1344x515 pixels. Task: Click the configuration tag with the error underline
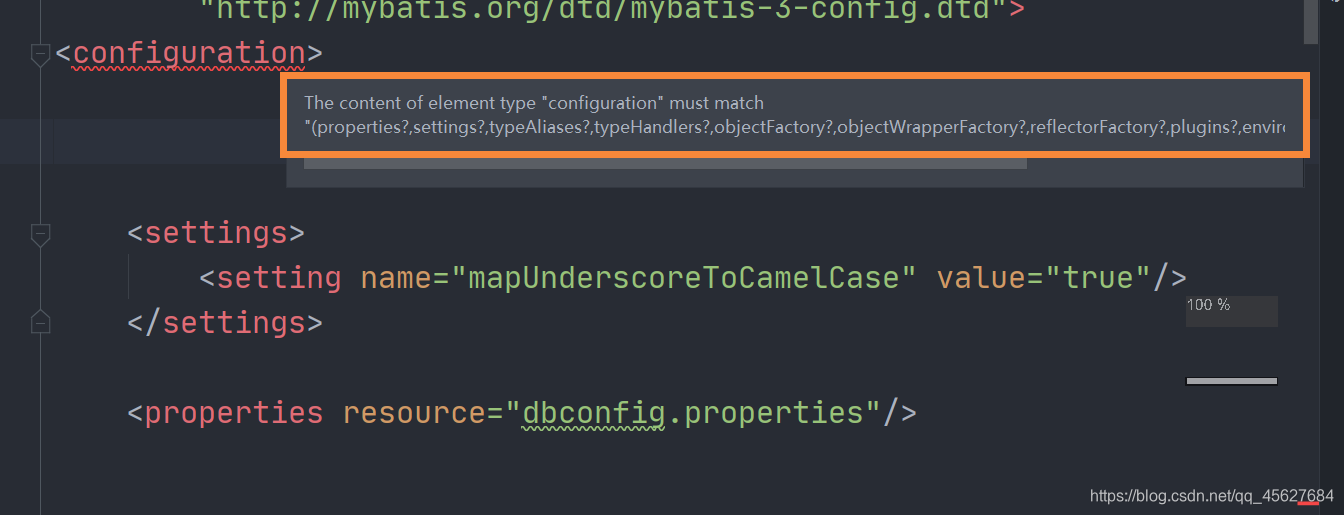[x=189, y=53]
